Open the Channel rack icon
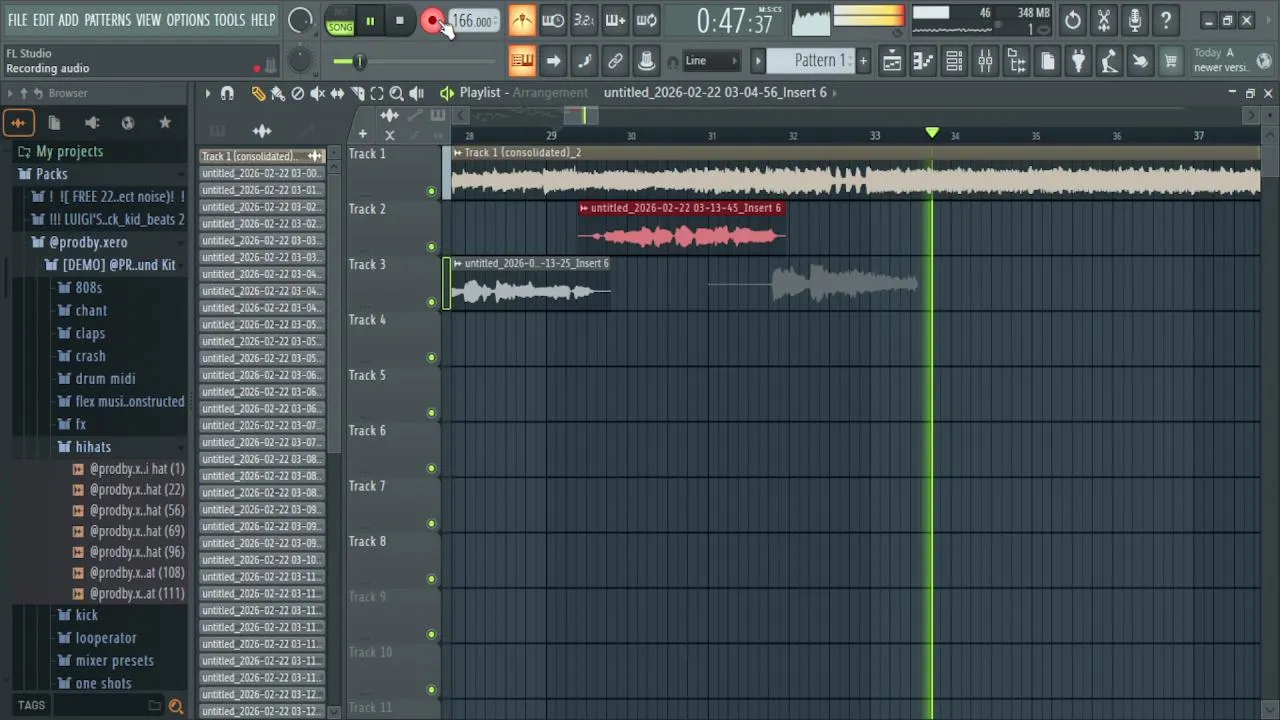 click(954, 61)
